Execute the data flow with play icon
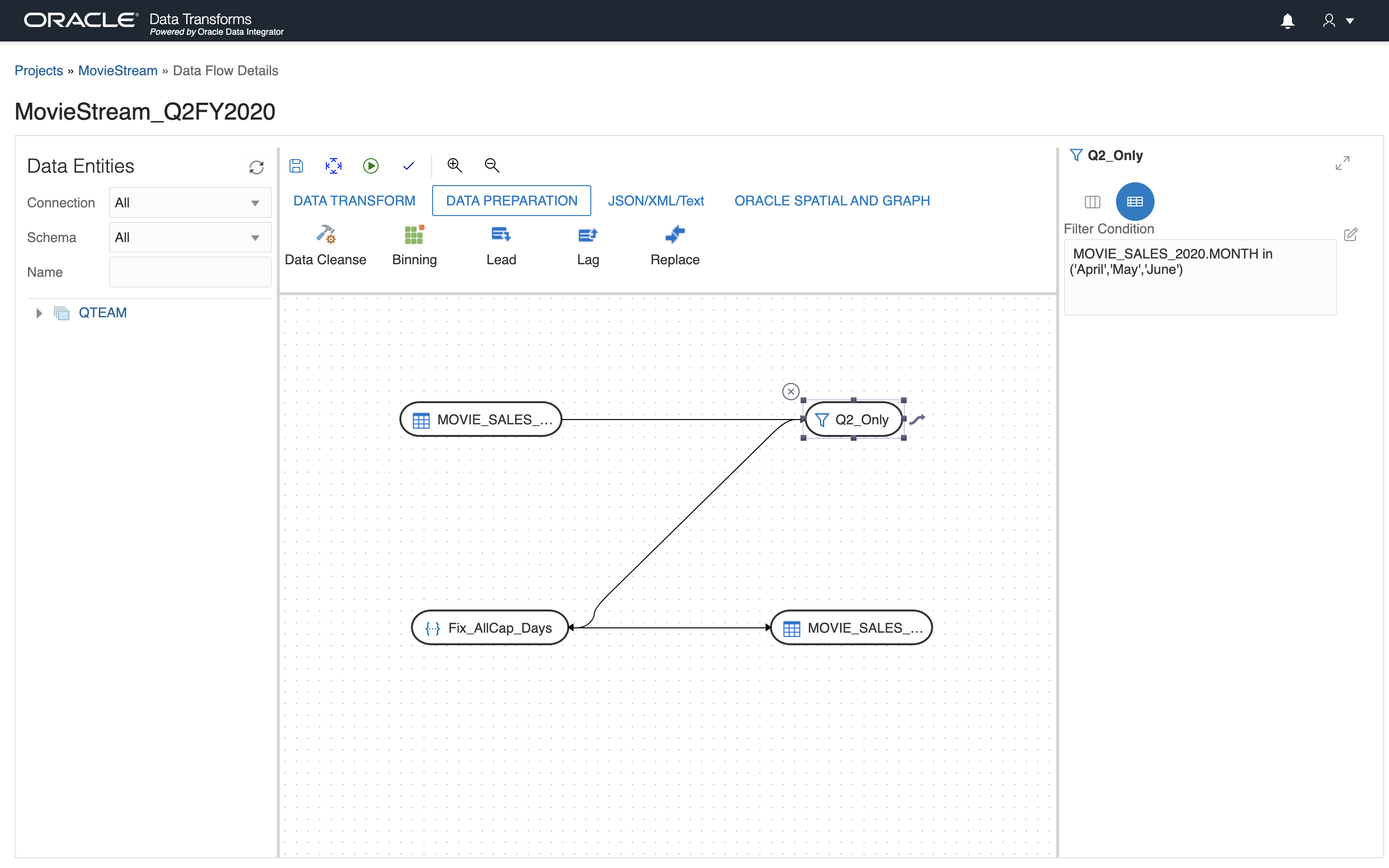The image size is (1389, 868). (371, 166)
